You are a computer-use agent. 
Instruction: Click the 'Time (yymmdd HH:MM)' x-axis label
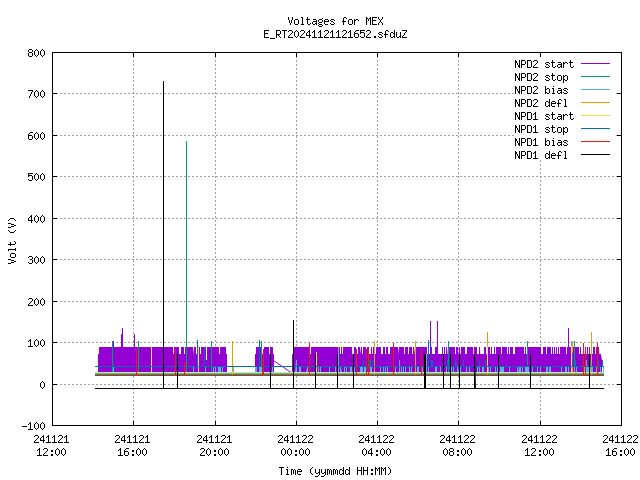[335, 471]
